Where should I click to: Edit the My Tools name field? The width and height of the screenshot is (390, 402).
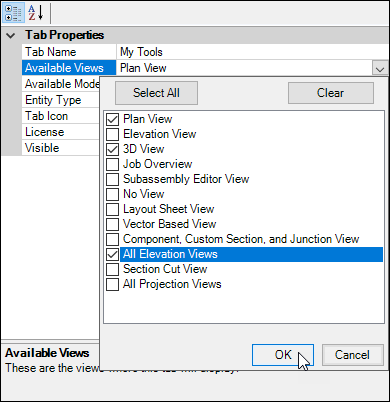(252, 52)
